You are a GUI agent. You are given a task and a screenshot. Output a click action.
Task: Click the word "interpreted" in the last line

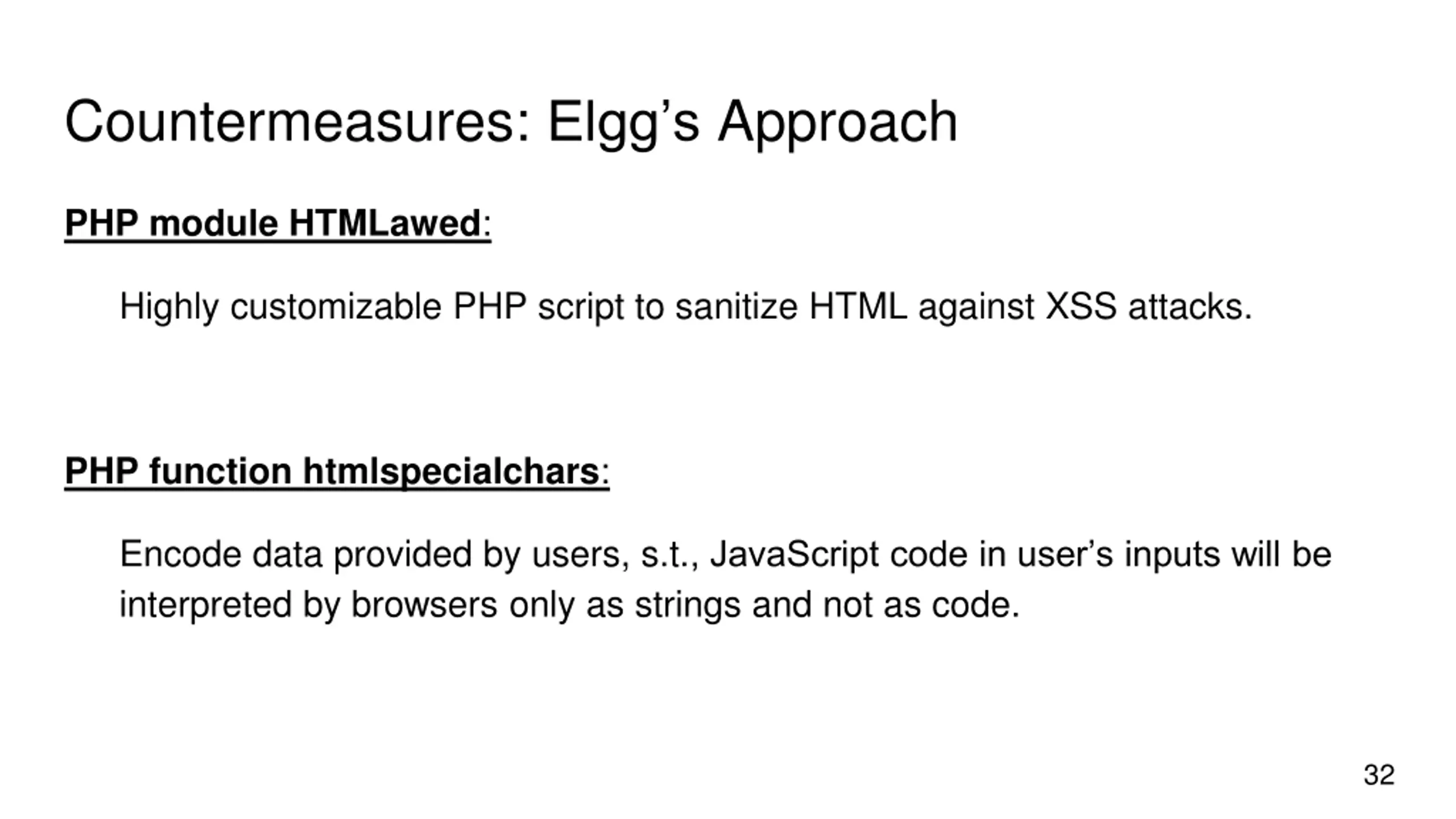coord(205,604)
